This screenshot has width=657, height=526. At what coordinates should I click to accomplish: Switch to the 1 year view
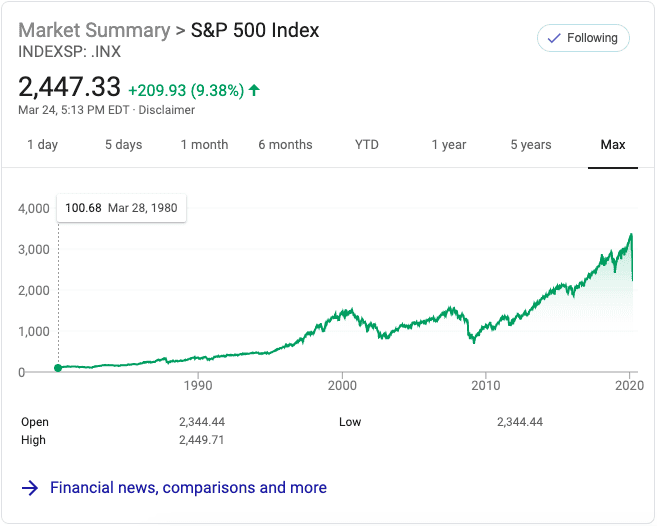pyautogui.click(x=449, y=145)
